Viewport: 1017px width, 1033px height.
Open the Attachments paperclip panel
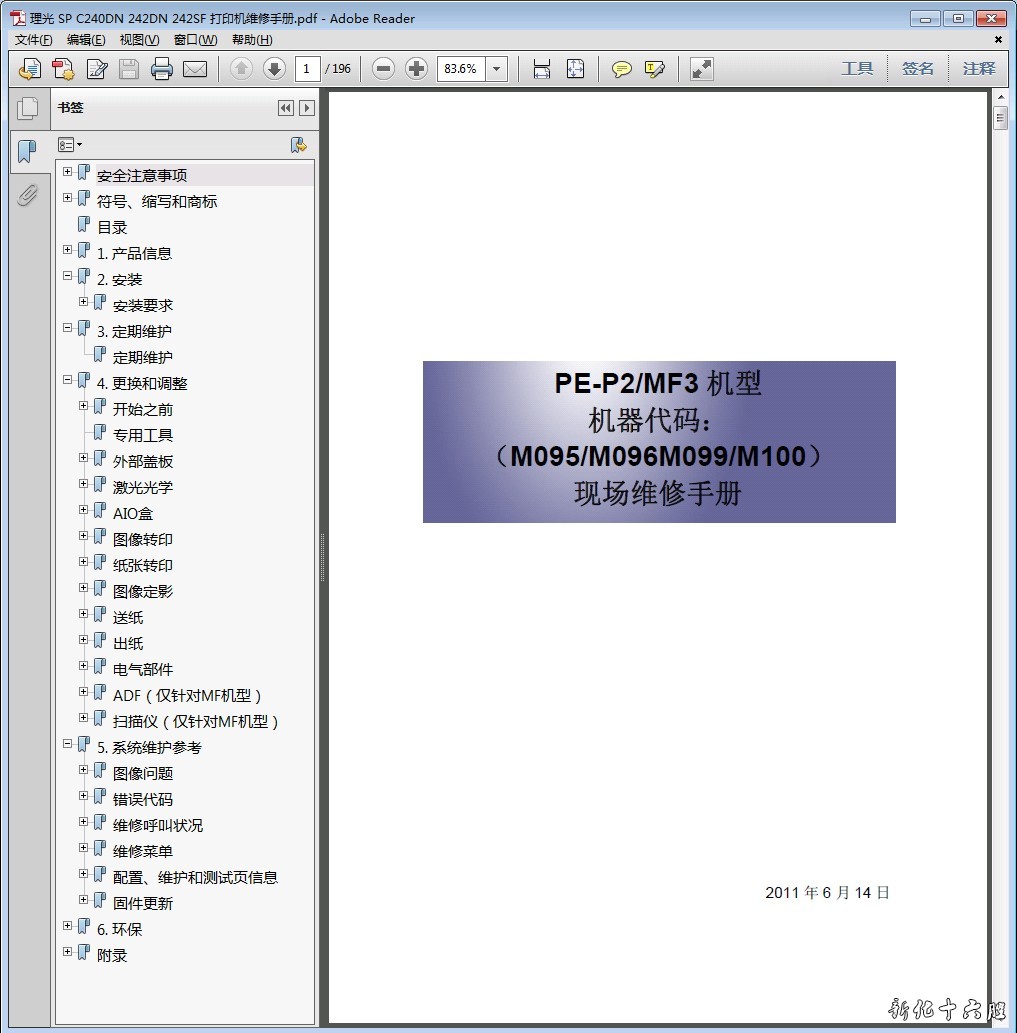click(27, 195)
